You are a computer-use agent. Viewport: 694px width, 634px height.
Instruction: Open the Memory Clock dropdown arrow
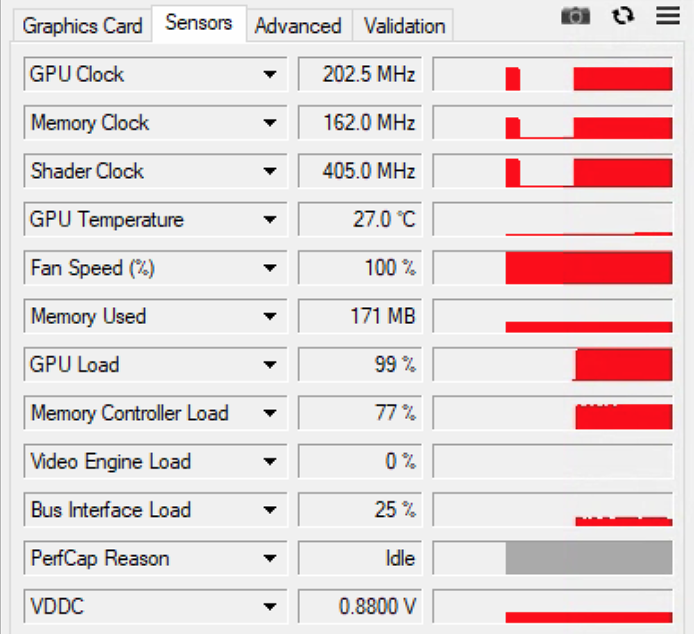270,123
